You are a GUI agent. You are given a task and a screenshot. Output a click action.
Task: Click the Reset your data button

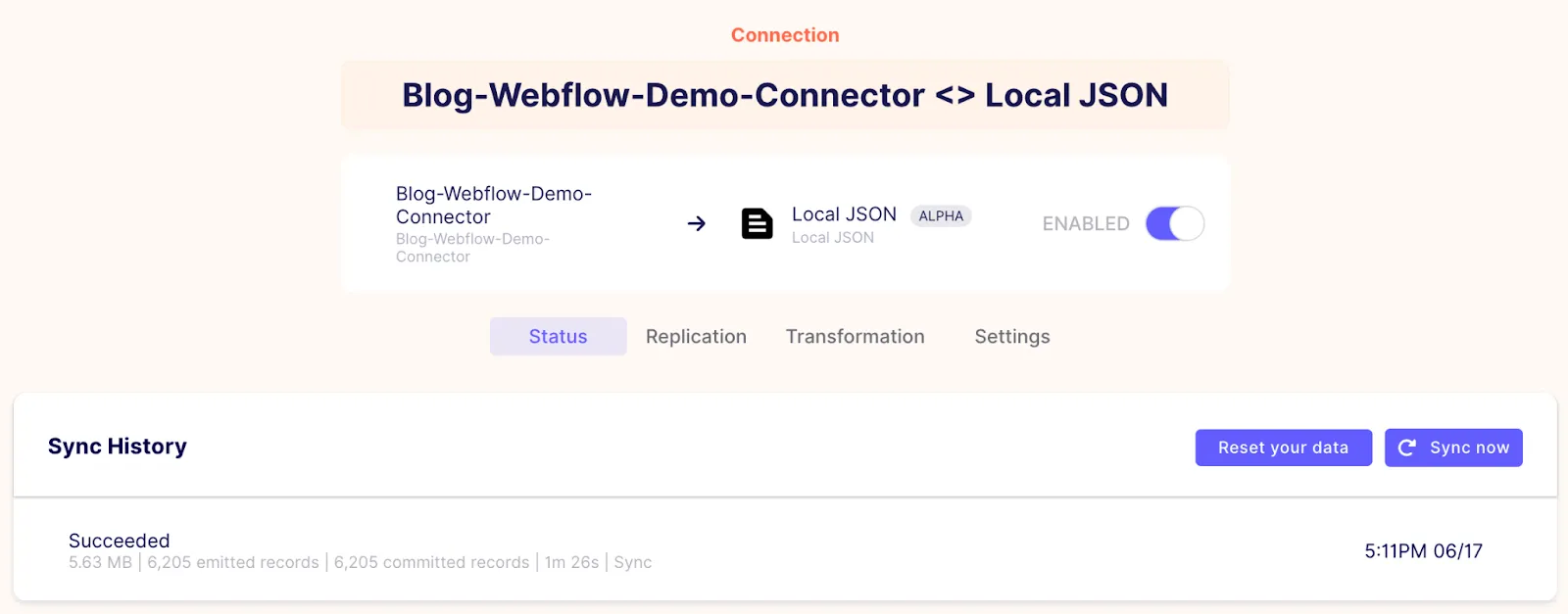pos(1284,448)
